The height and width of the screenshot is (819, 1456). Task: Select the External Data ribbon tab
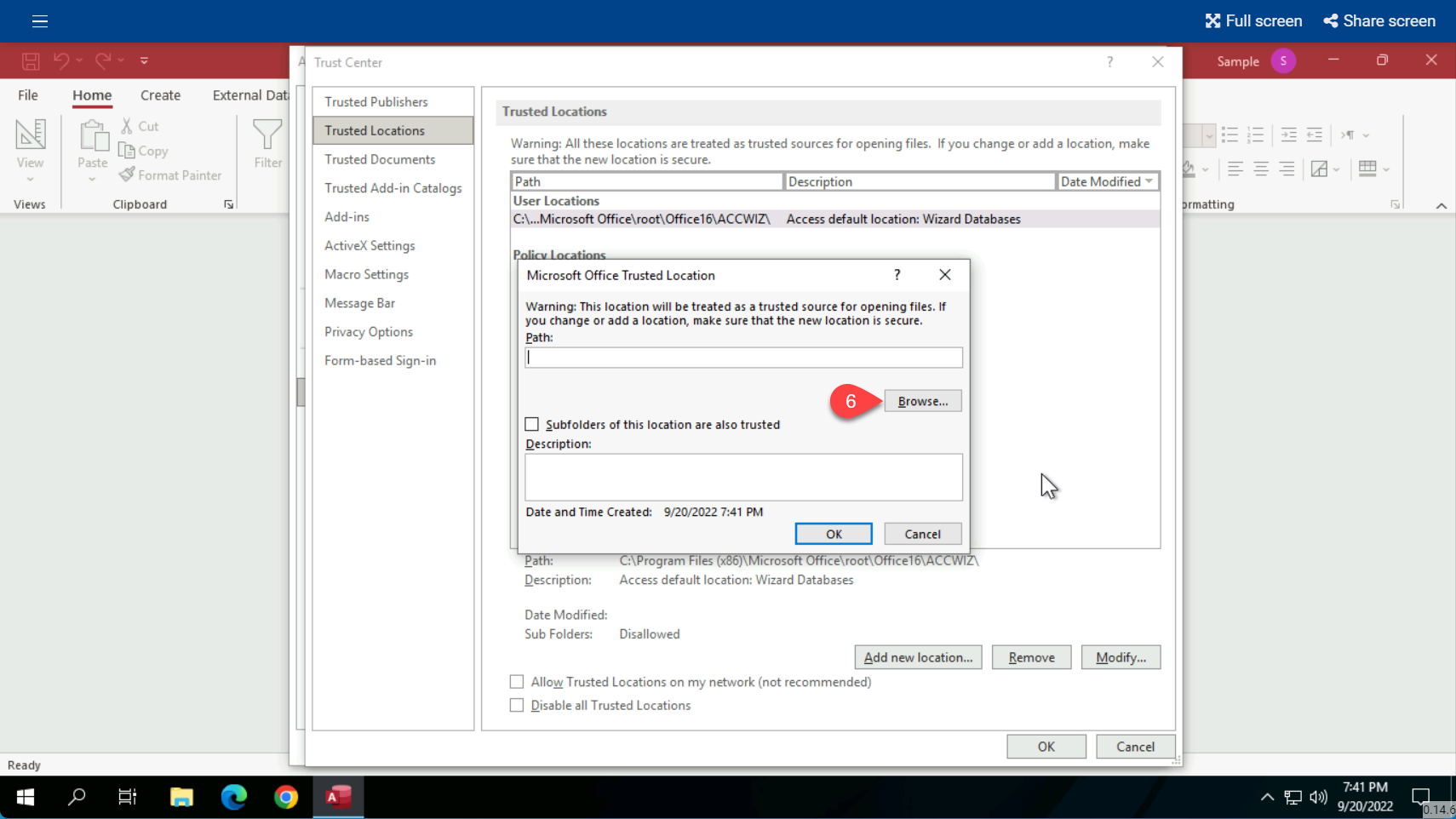249,95
